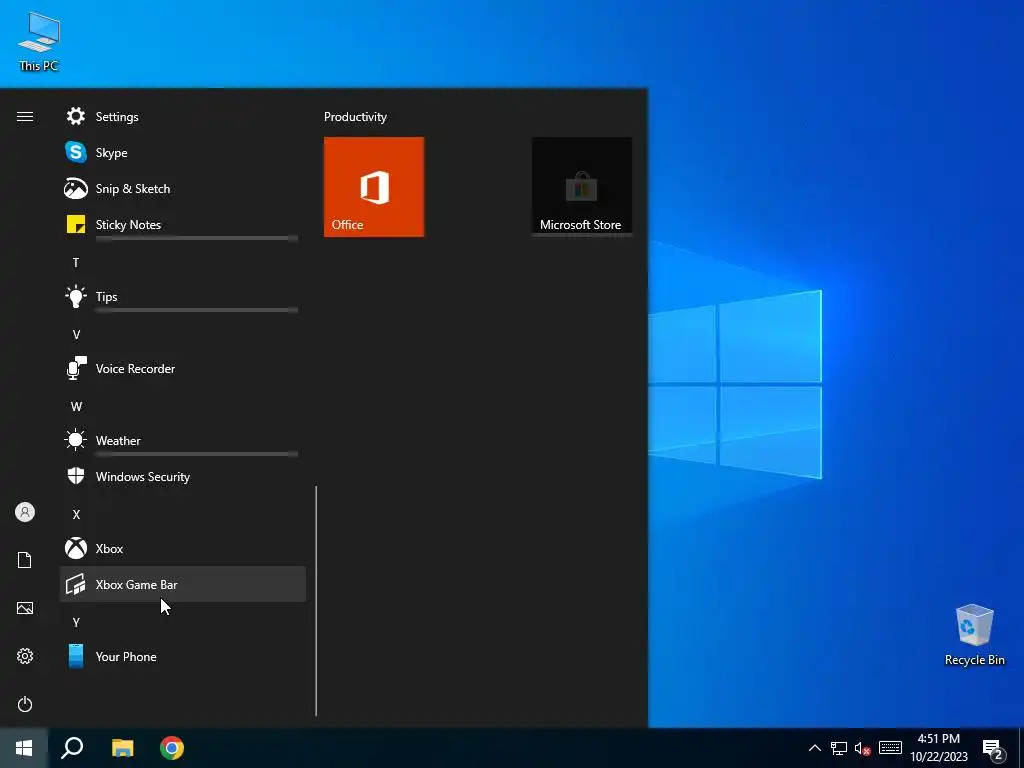Viewport: 1024px width, 768px height.
Task: Open the network status tray icon
Action: pos(839,748)
